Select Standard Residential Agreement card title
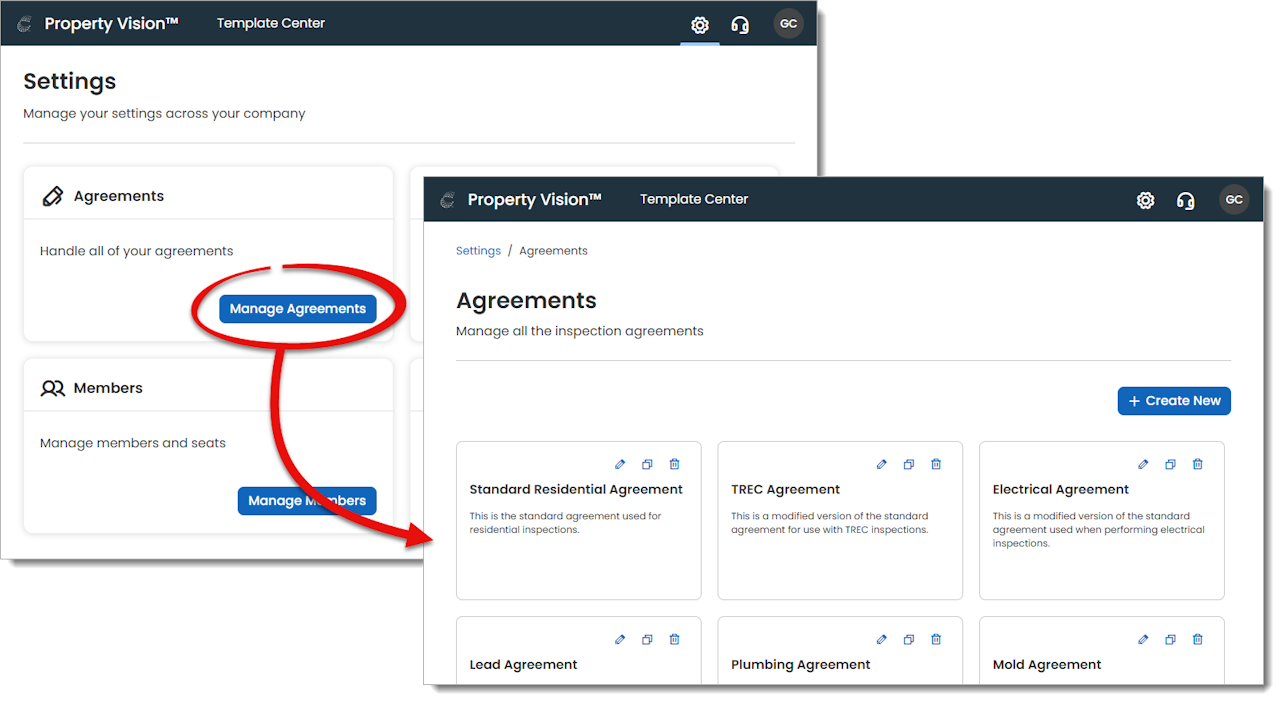 point(576,490)
